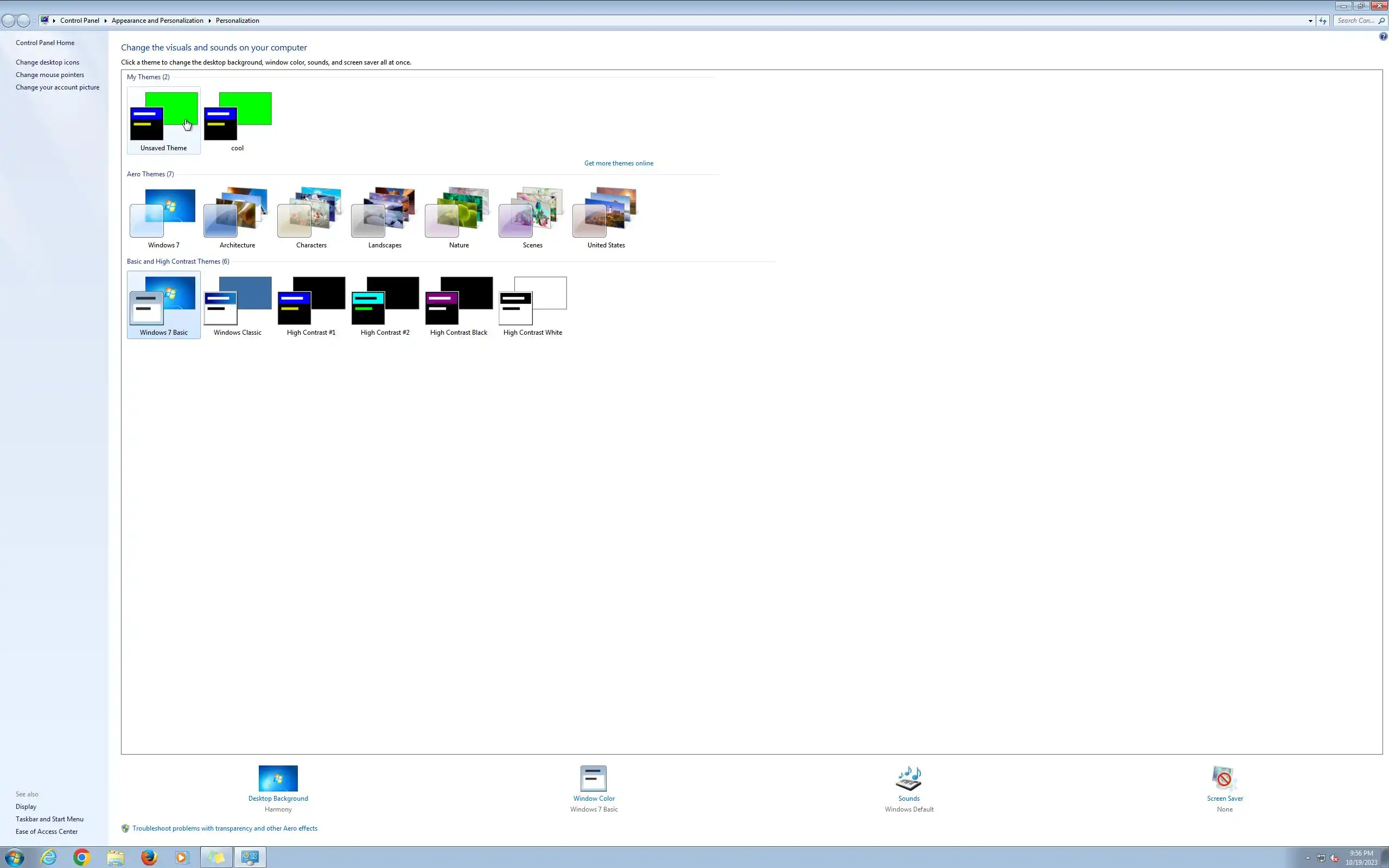The height and width of the screenshot is (868, 1389).
Task: Click the refresh button beside address bar
Action: 1322,21
